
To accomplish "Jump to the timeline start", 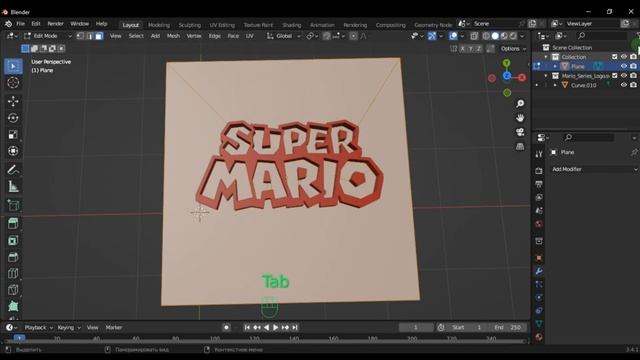I will (x=247, y=327).
